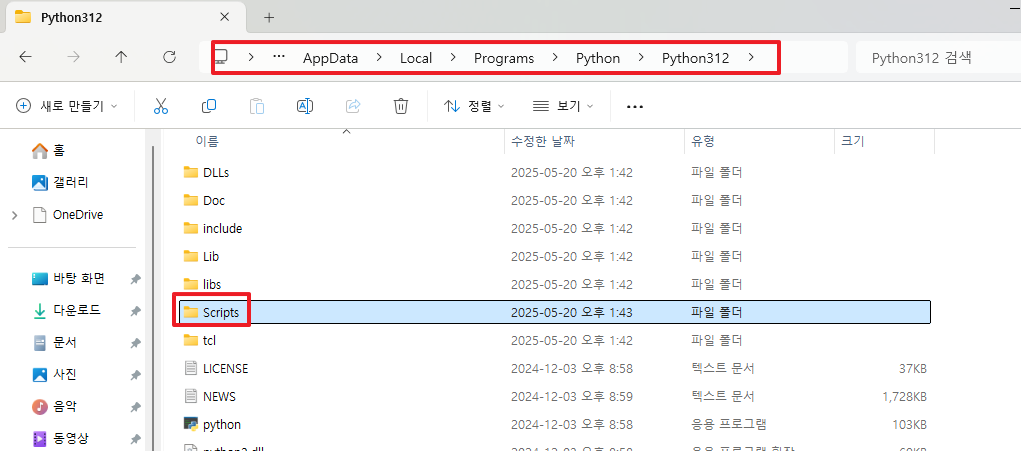Select the DLLs folder icon
Image resolution: width=1021 pixels, height=451 pixels.
[190, 172]
